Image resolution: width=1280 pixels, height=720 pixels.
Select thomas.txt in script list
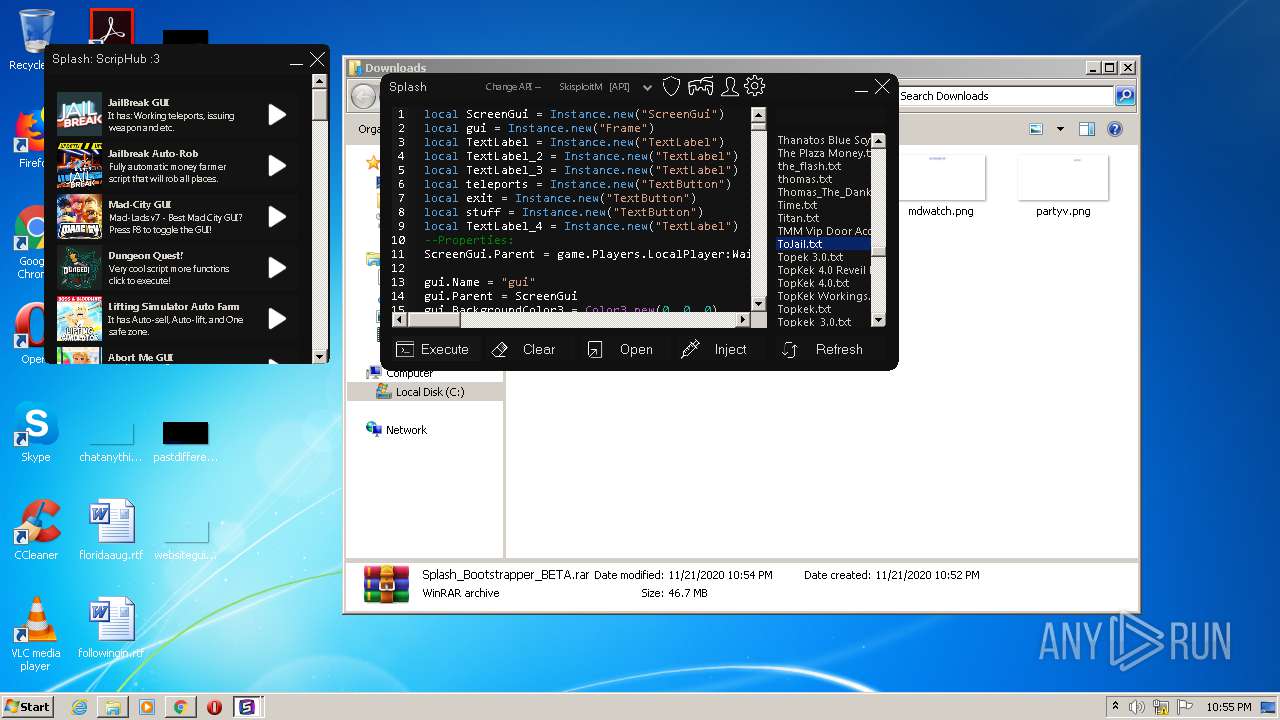(x=805, y=179)
